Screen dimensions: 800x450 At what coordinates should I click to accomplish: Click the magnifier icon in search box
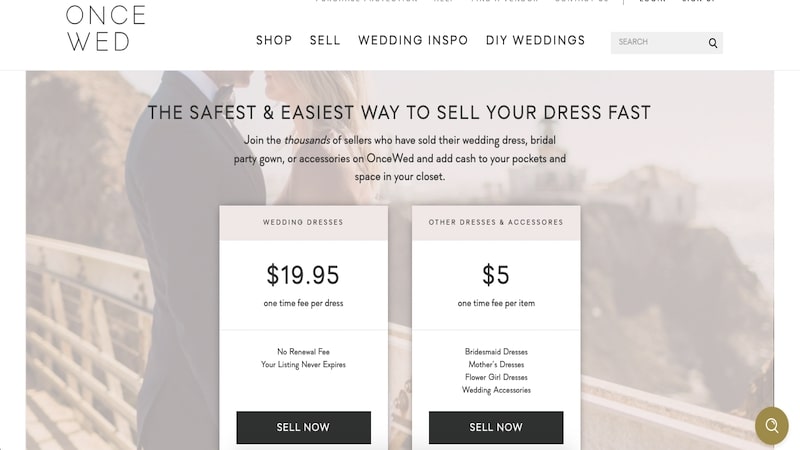[713, 43]
